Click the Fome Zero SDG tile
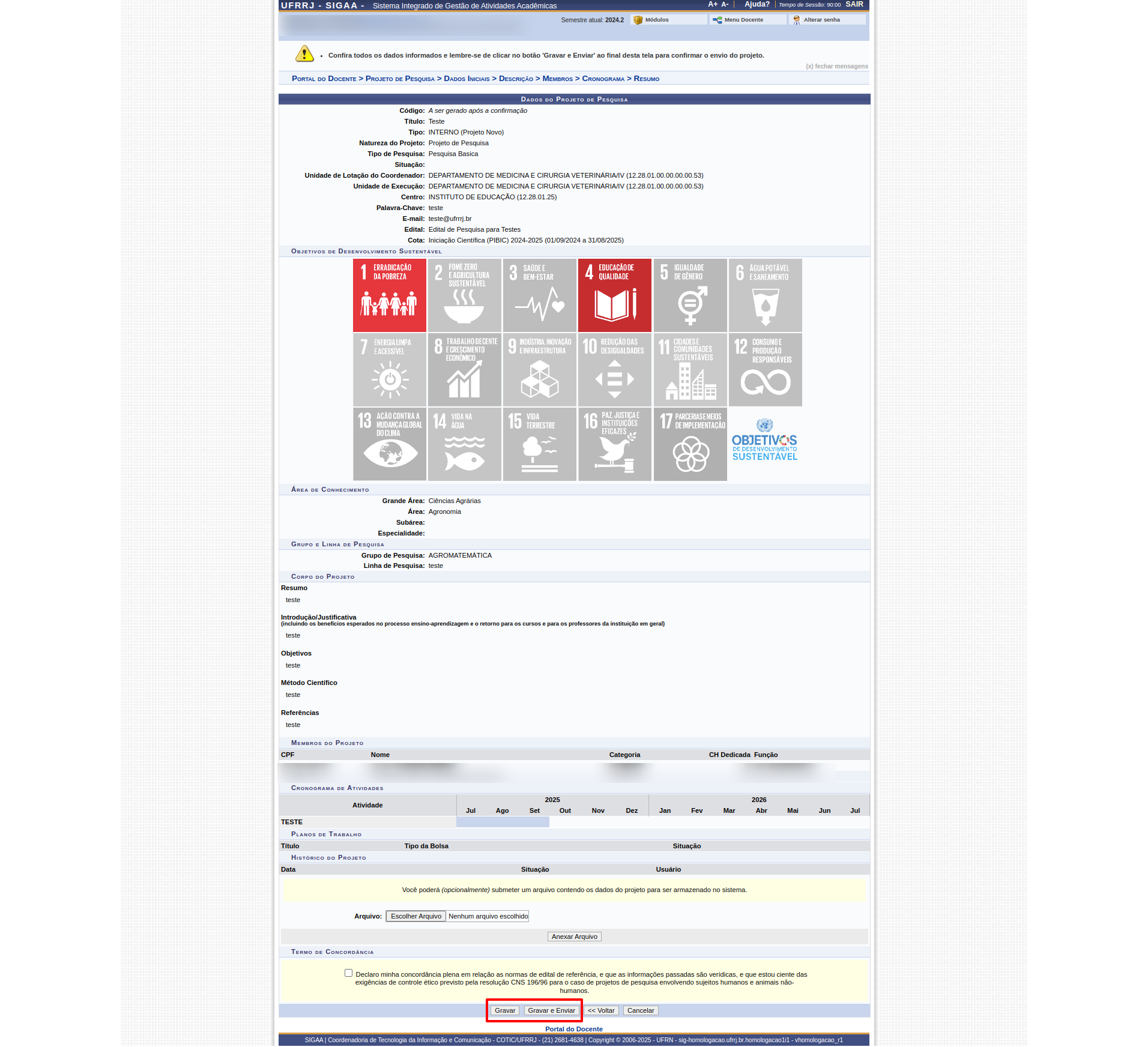1148x1047 pixels. (x=464, y=295)
